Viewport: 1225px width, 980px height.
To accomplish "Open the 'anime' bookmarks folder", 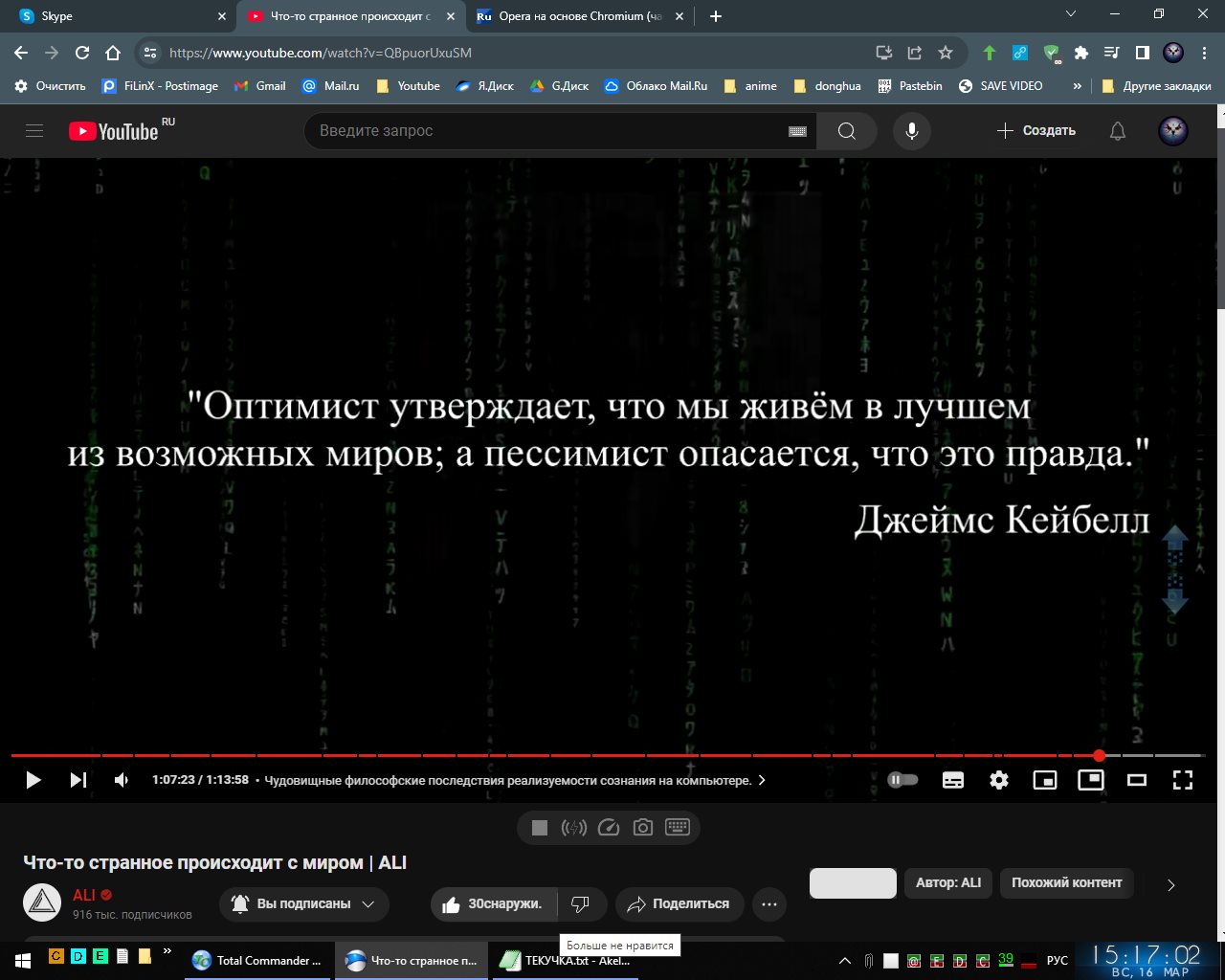I will click(750, 86).
